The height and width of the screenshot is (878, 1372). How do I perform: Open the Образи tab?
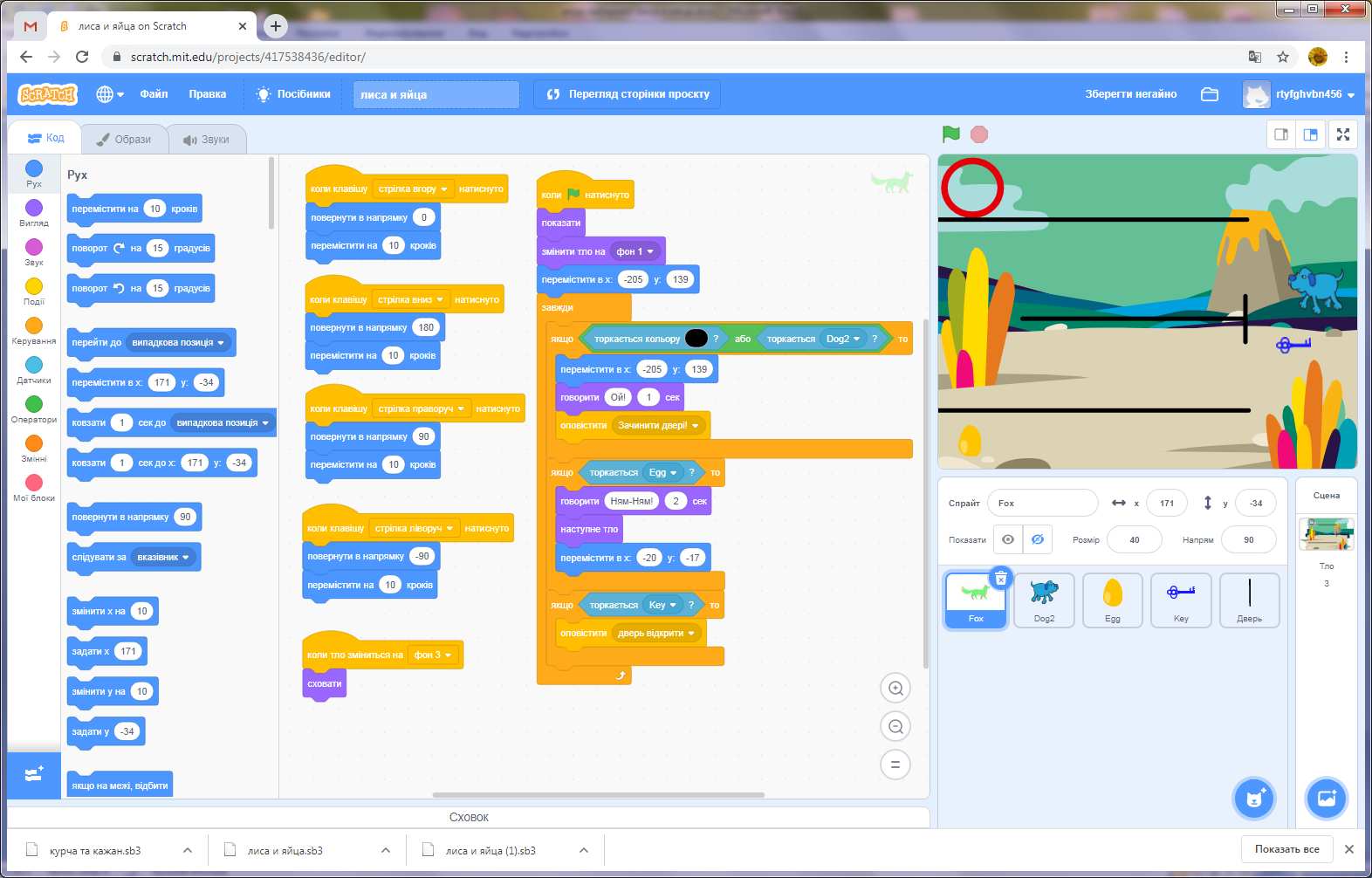click(124, 140)
